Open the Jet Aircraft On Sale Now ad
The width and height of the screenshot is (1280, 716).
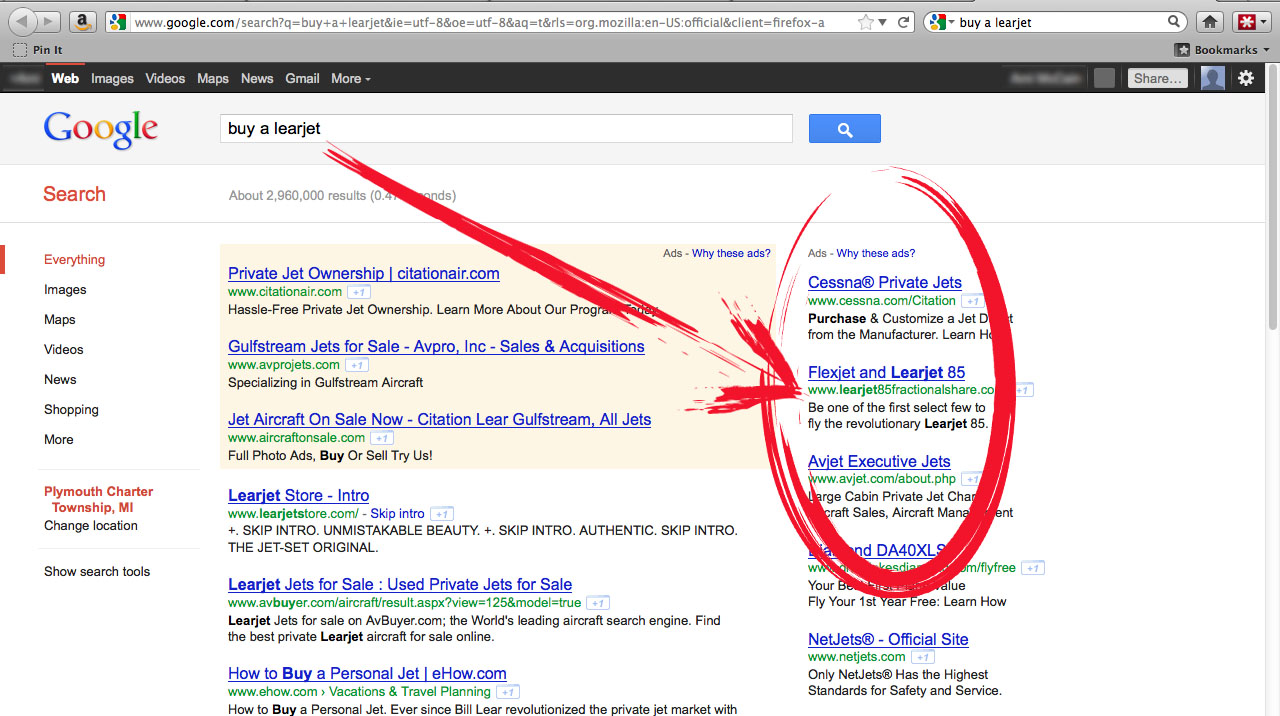(439, 420)
